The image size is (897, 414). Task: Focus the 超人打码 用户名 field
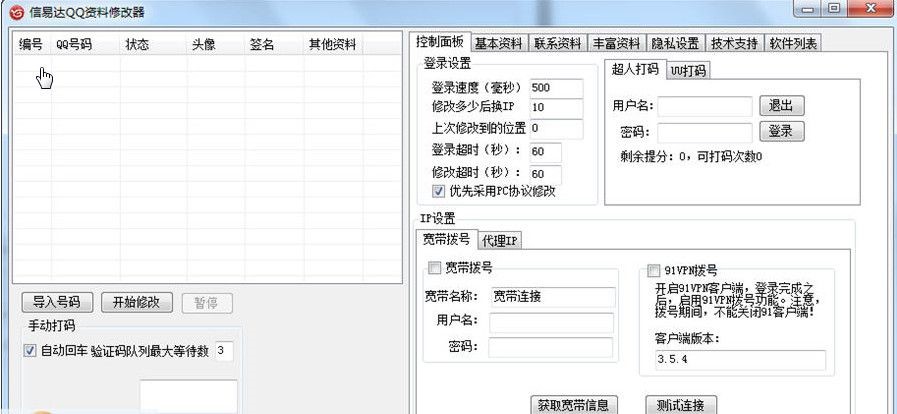tap(705, 106)
